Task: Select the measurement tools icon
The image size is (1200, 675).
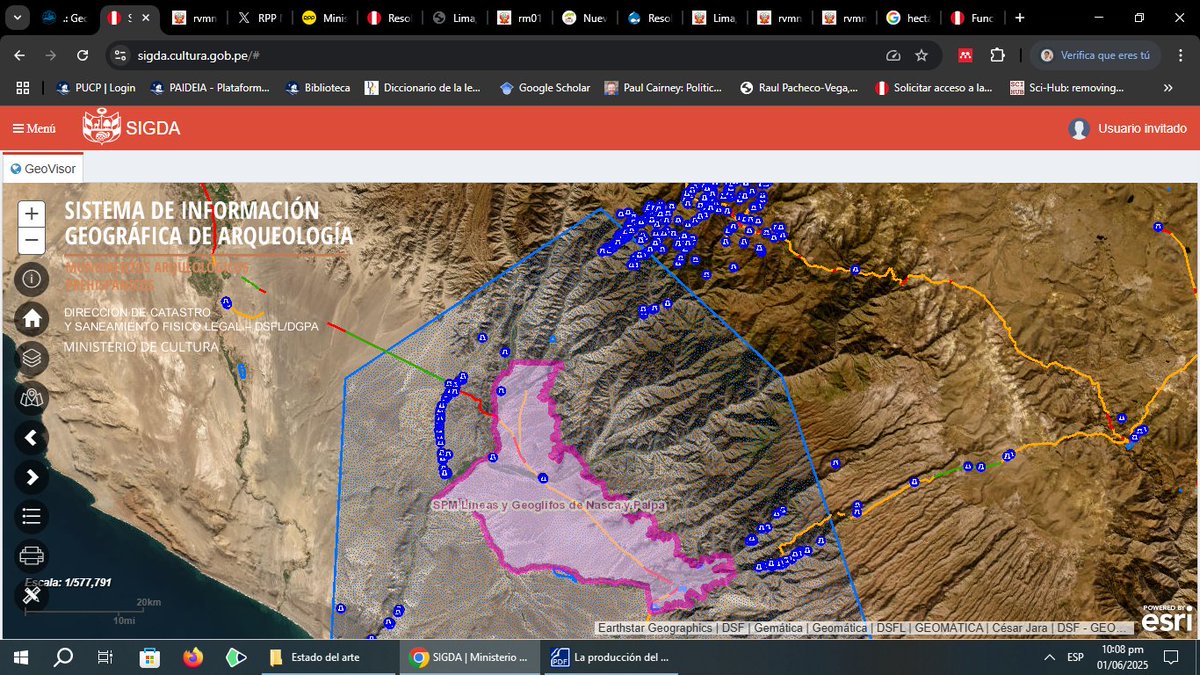Action: tap(31, 596)
